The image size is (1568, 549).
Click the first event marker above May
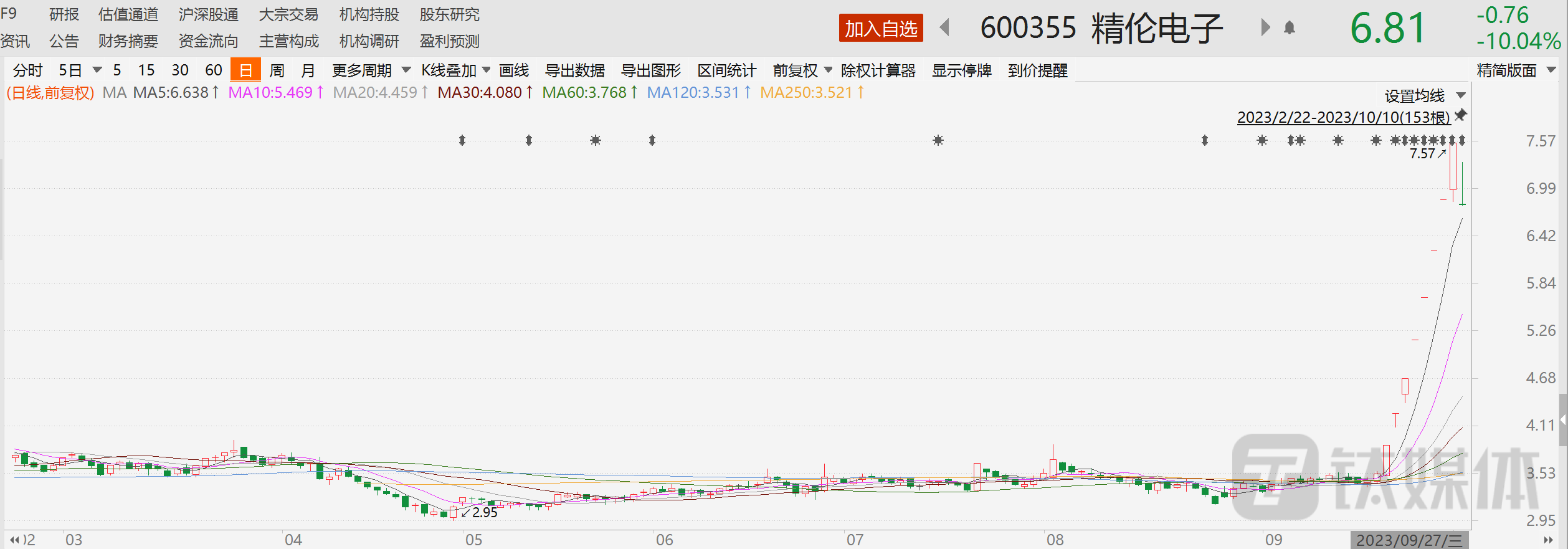click(x=462, y=140)
